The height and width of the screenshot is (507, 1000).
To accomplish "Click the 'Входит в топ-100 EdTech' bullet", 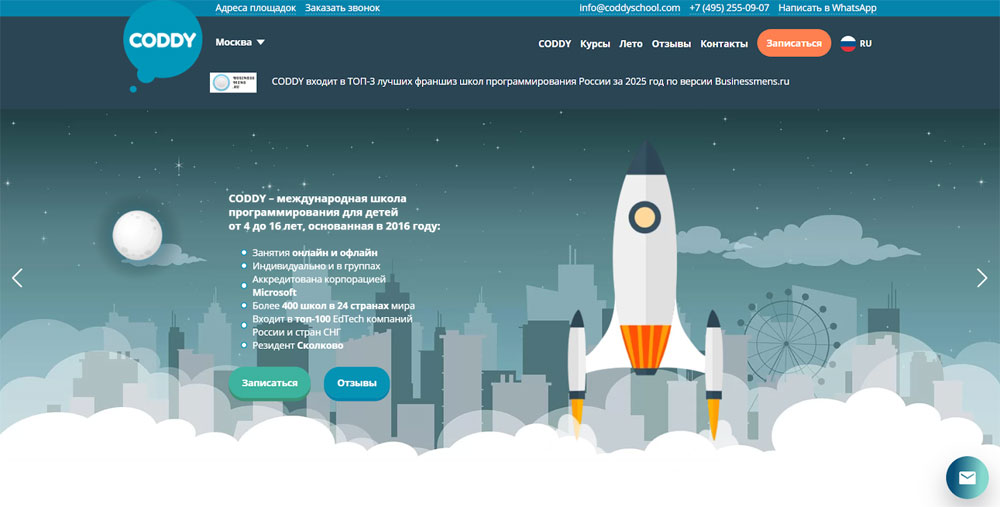I will click(332, 325).
